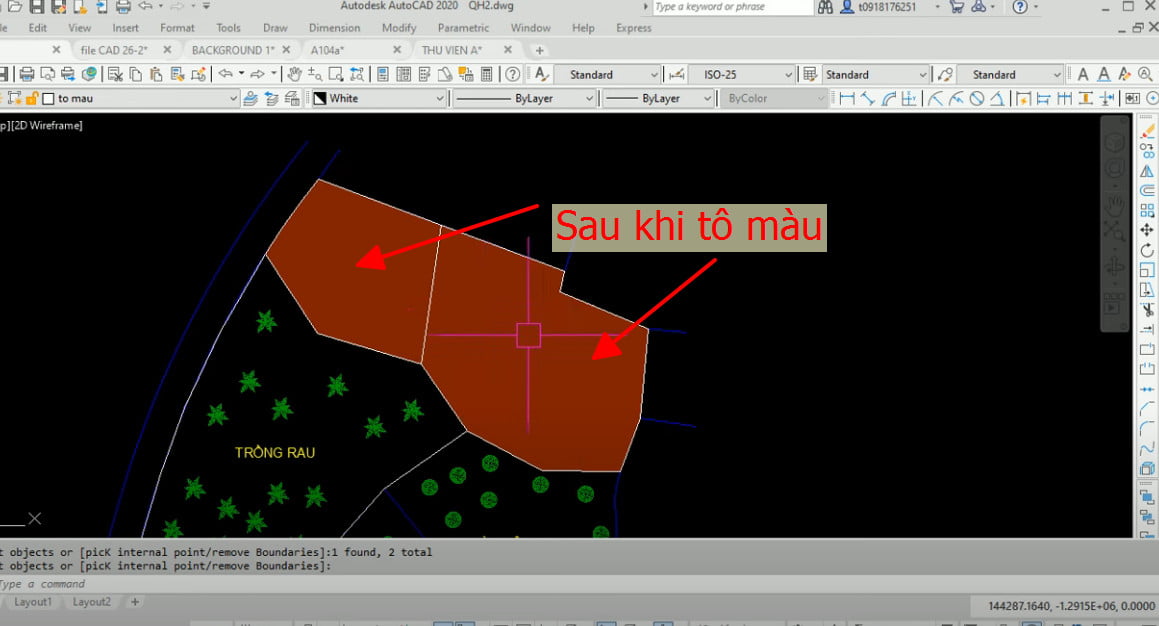The image size is (1159, 626).
Task: Close the A104a* drawing tab
Action: (397, 50)
